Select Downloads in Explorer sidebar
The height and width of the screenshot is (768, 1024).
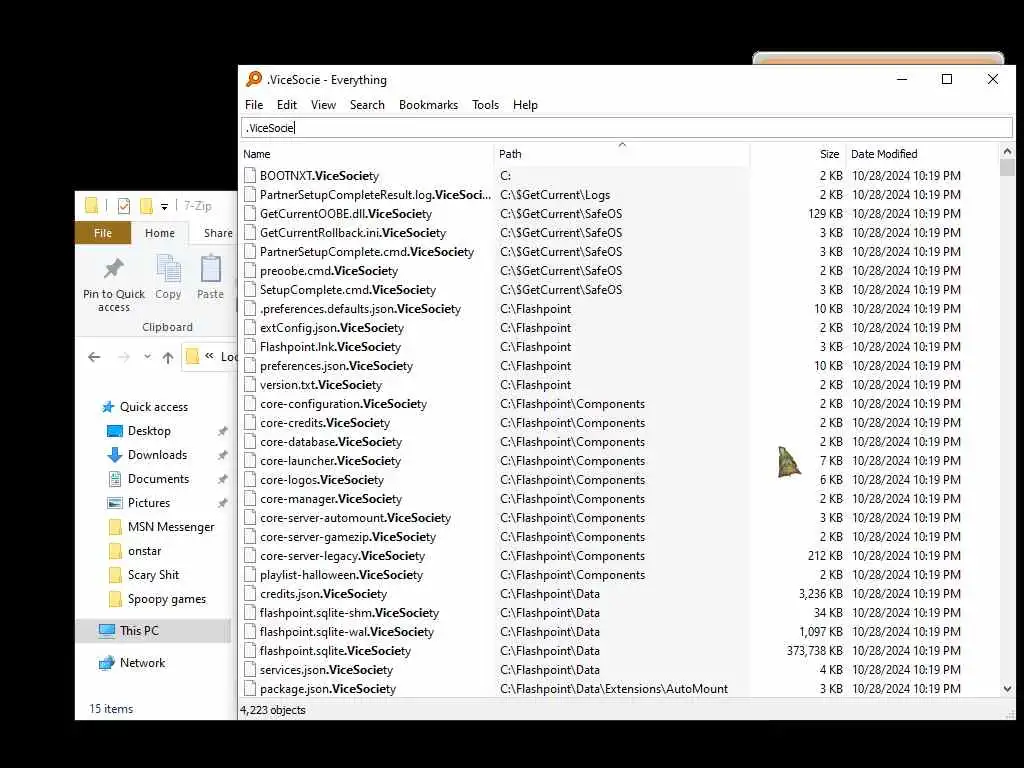click(x=157, y=455)
